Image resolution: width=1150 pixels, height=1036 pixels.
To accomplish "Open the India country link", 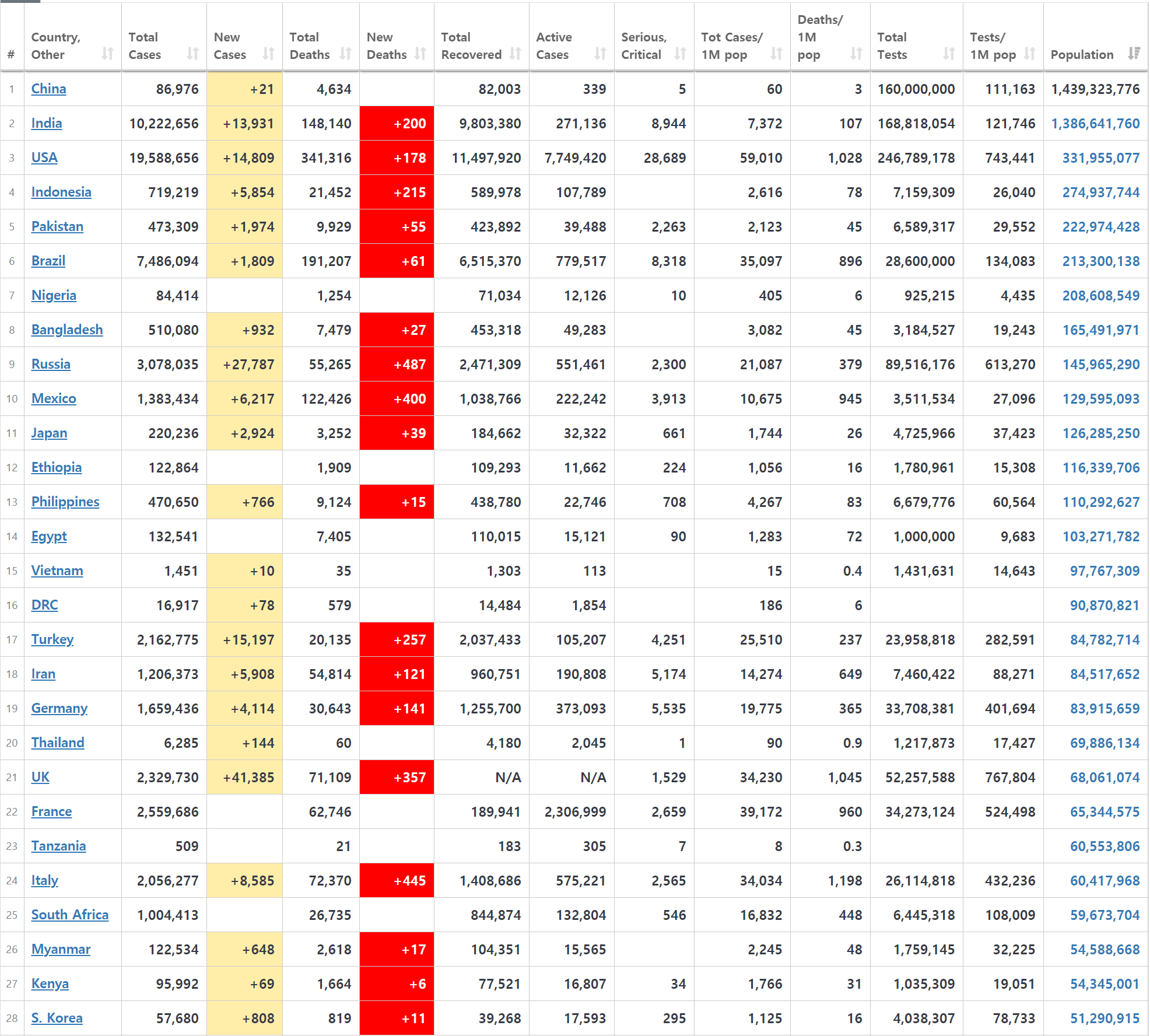I will (47, 123).
